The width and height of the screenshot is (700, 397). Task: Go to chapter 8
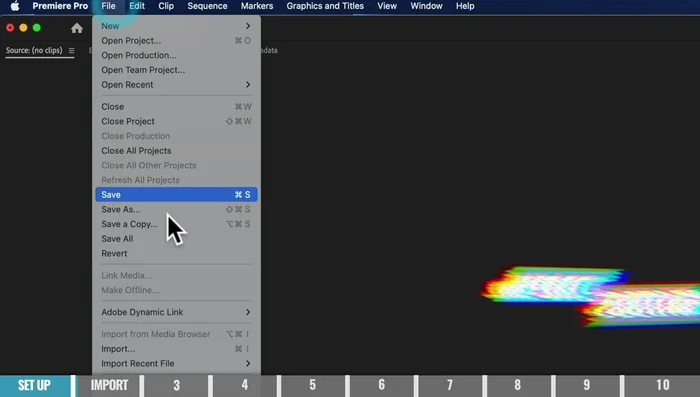(x=518, y=385)
